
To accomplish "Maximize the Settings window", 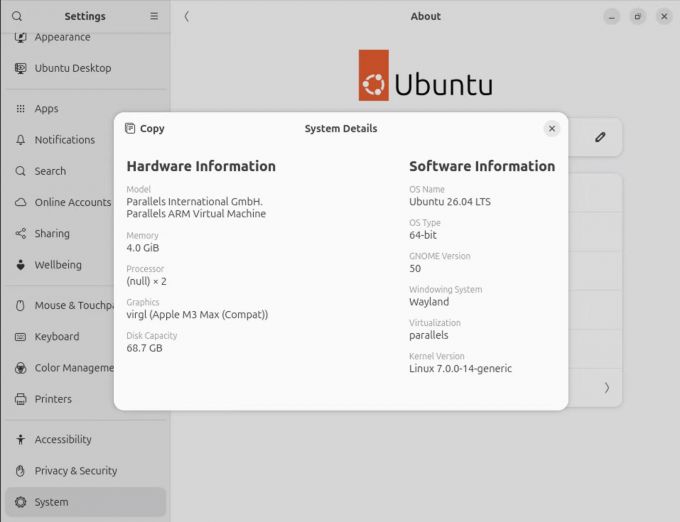I will pyautogui.click(x=638, y=17).
